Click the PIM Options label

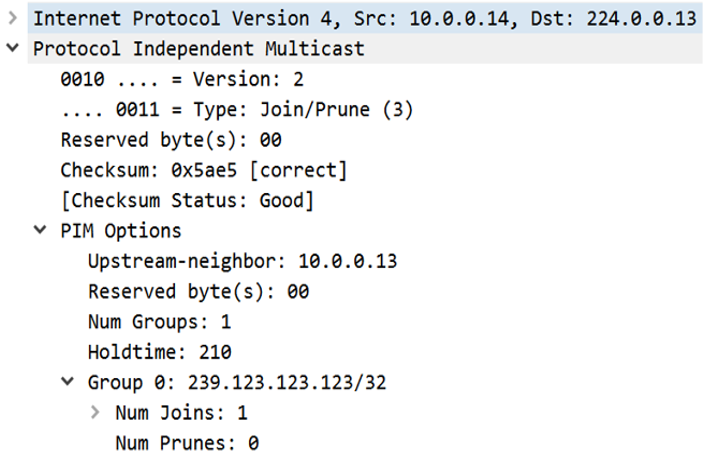point(121,231)
